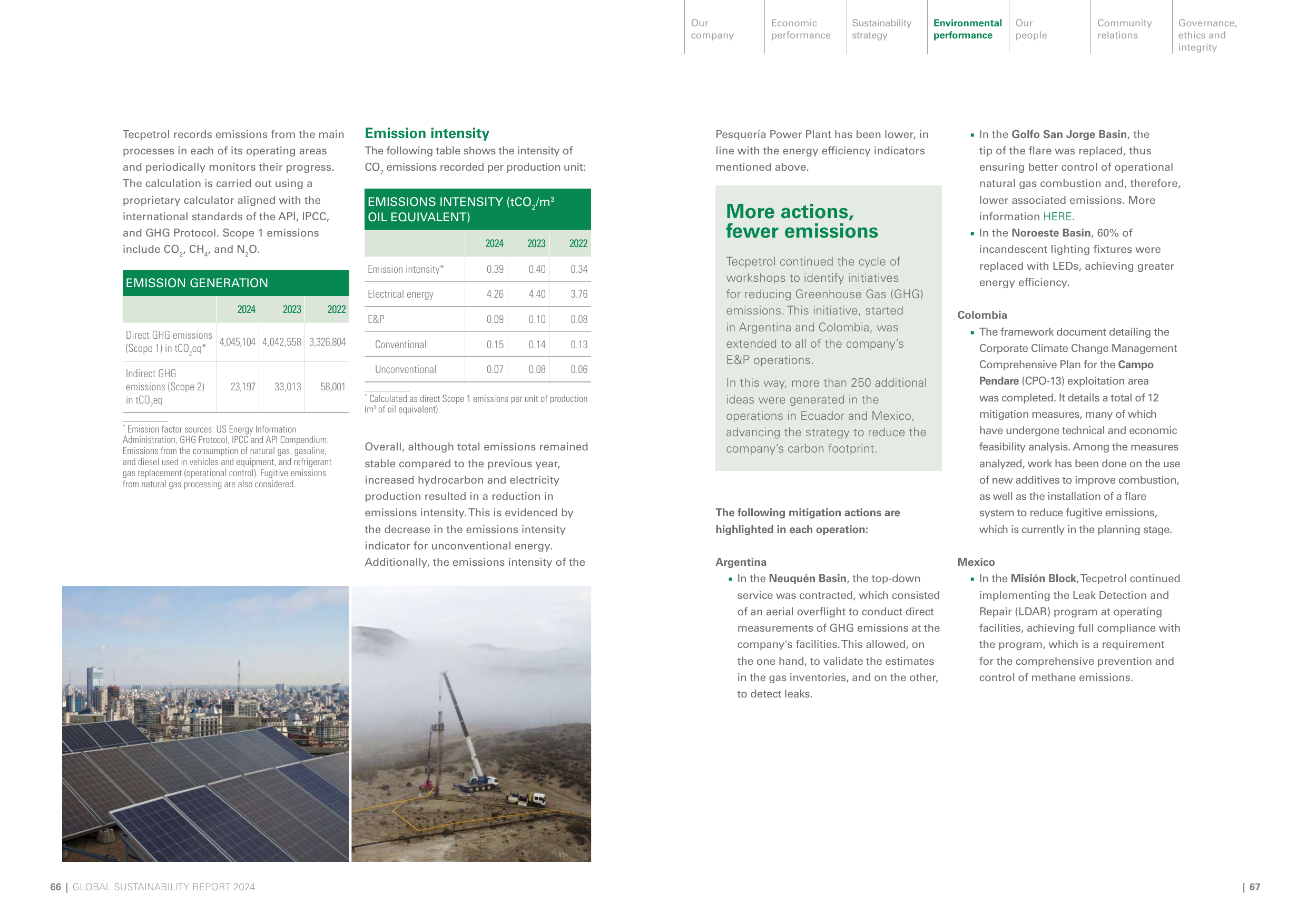Select the 33,013 Scope 2 value

(x=288, y=387)
